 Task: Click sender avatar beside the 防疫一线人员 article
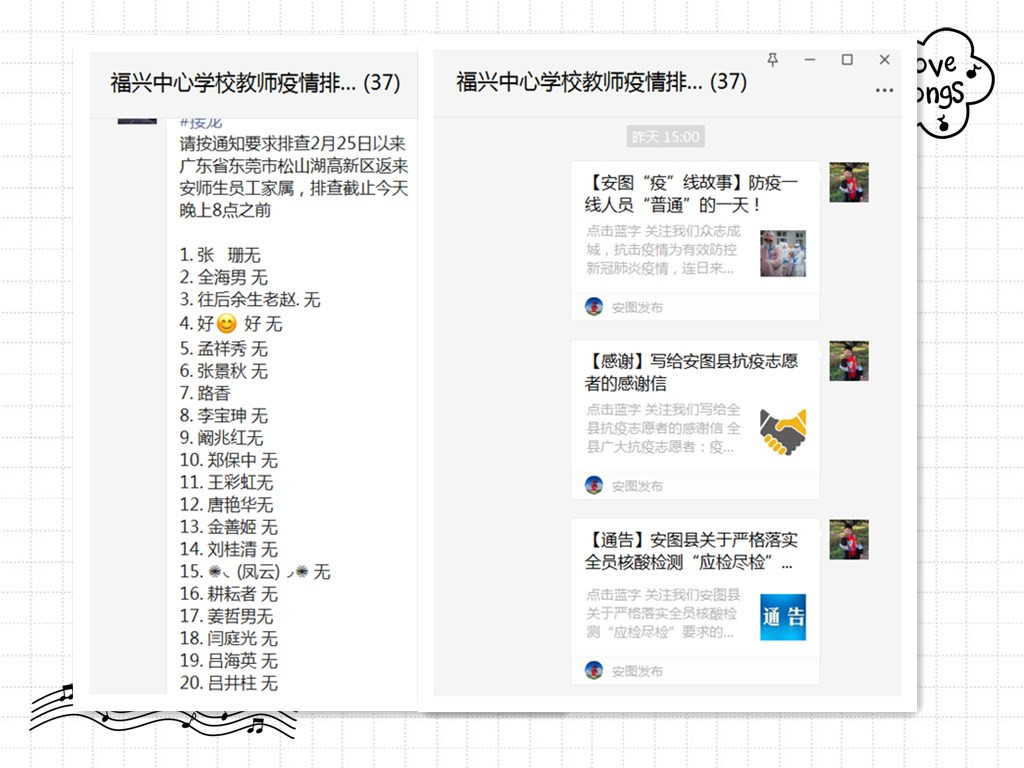click(x=848, y=183)
